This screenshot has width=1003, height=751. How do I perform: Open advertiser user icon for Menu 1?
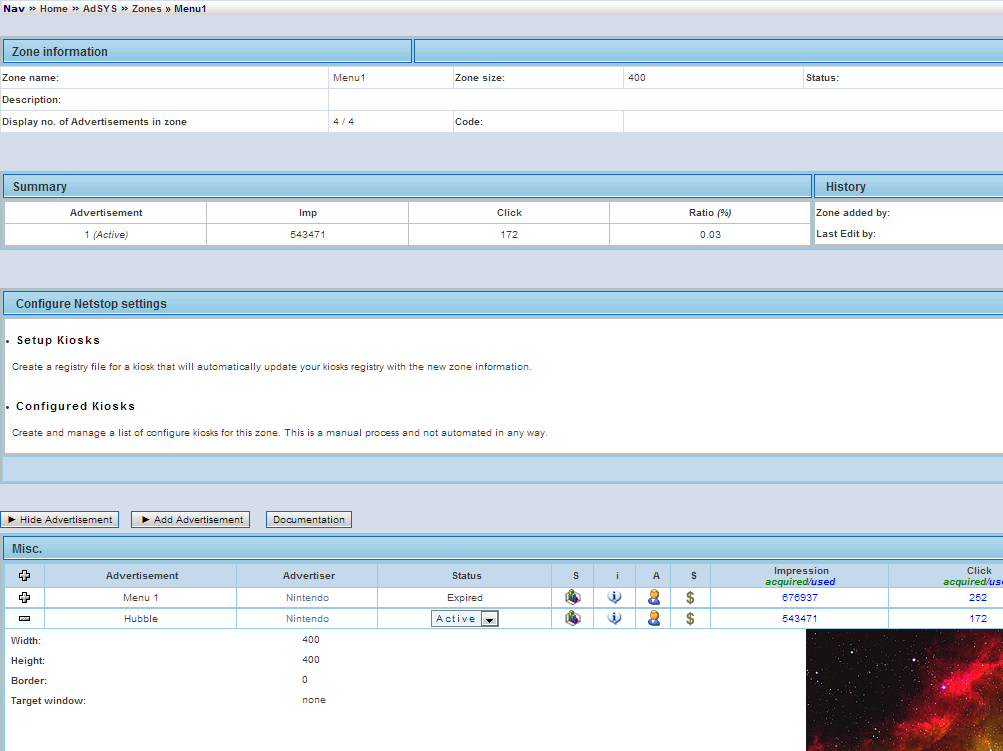653,597
